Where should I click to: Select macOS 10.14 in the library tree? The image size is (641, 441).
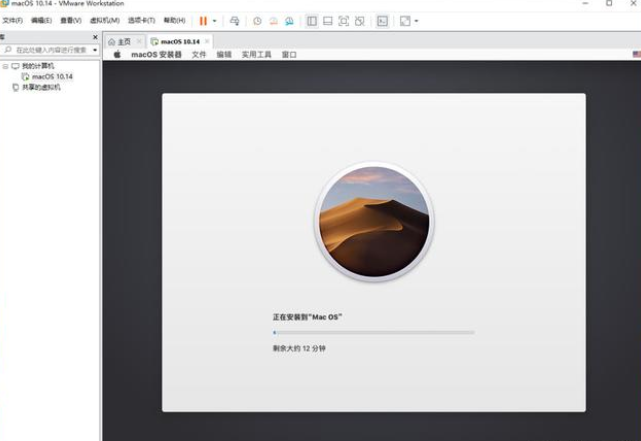(x=51, y=76)
